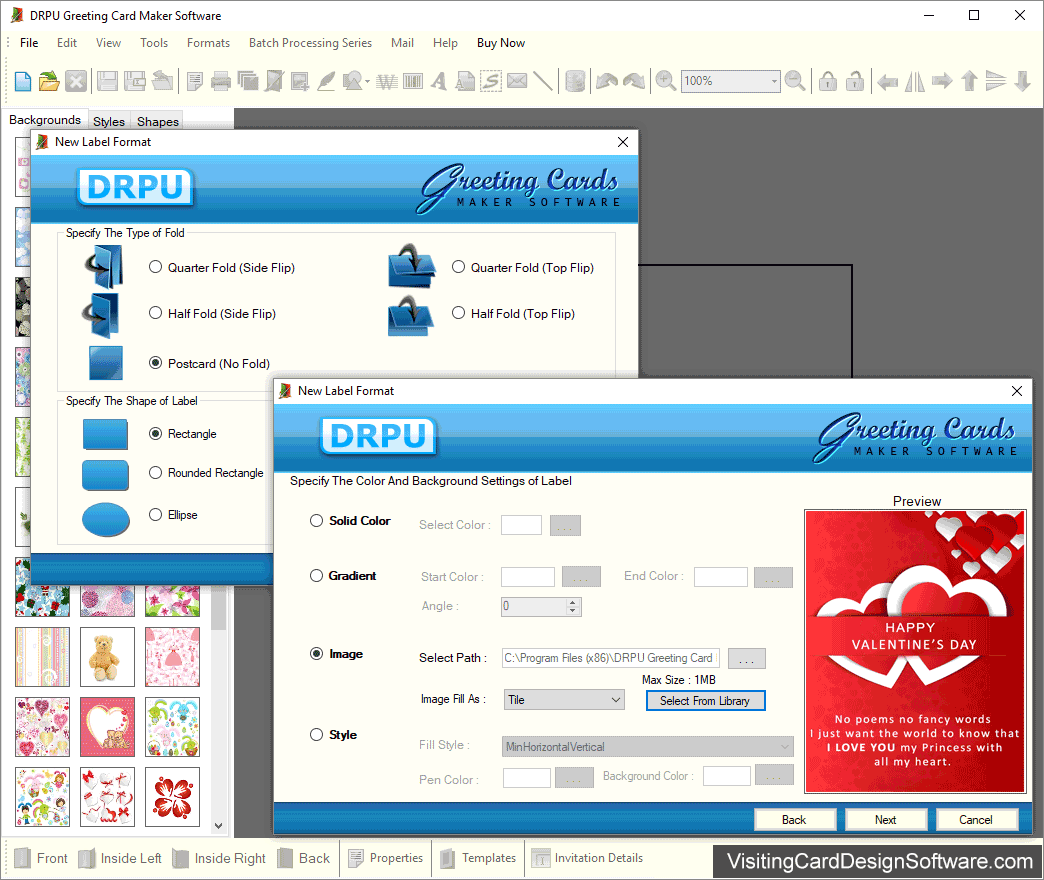1044x880 pixels.
Task: Select the Gradient background option
Action: (316, 576)
